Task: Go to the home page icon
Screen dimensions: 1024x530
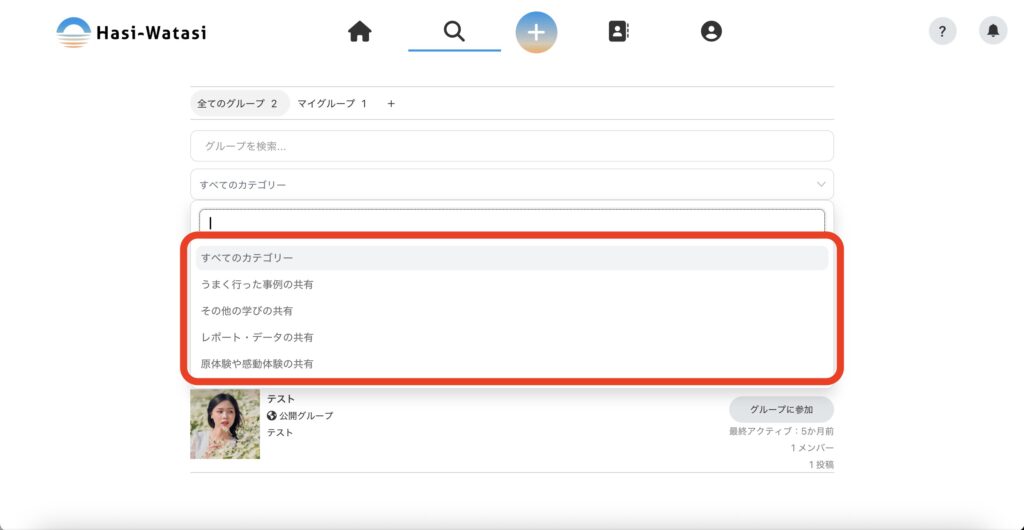Action: pyautogui.click(x=360, y=32)
